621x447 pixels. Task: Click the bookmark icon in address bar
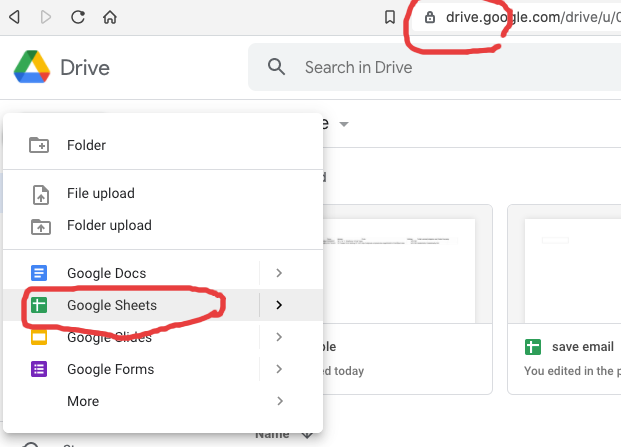(390, 17)
